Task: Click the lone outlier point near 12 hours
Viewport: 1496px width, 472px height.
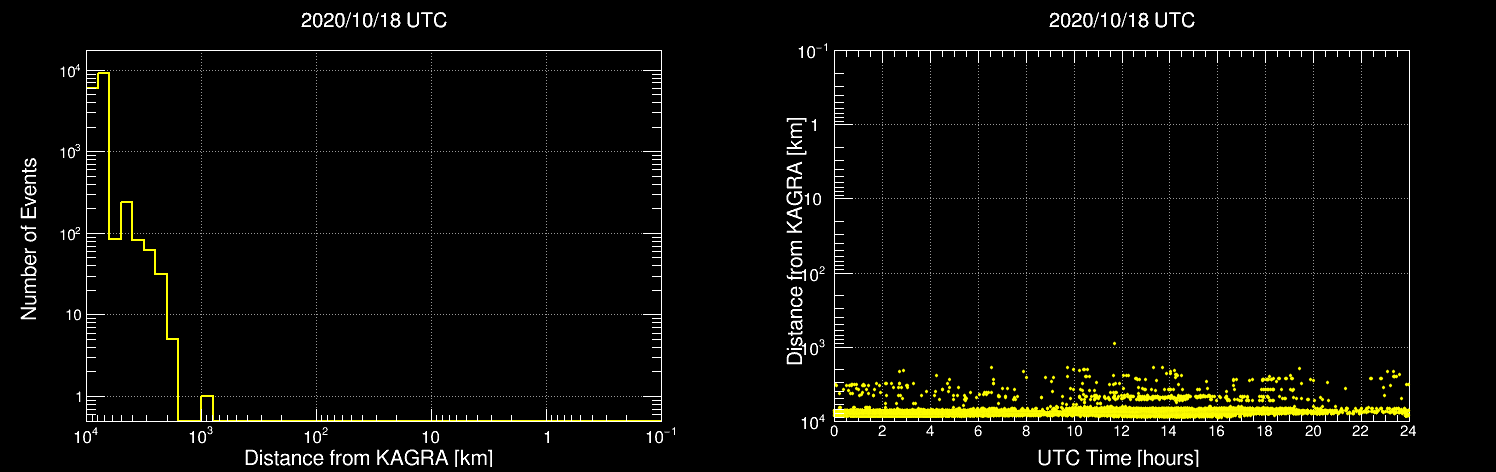Action: point(1114,343)
